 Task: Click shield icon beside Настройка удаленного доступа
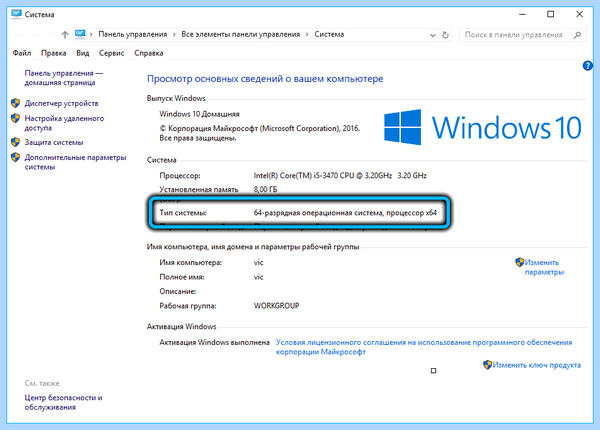click(x=15, y=118)
